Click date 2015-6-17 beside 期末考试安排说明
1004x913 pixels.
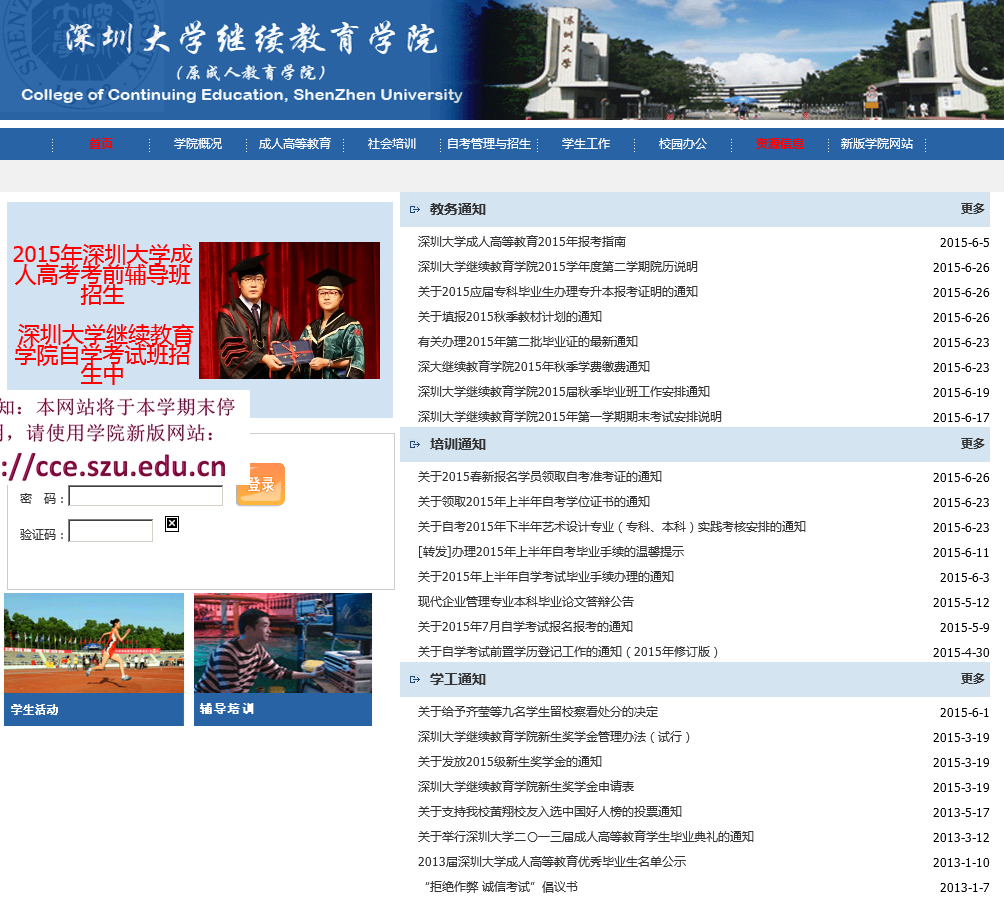pyautogui.click(x=961, y=417)
